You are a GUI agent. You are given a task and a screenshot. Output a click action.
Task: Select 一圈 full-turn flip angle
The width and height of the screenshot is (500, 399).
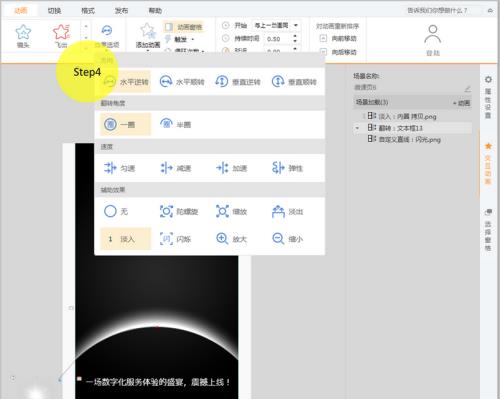126,125
